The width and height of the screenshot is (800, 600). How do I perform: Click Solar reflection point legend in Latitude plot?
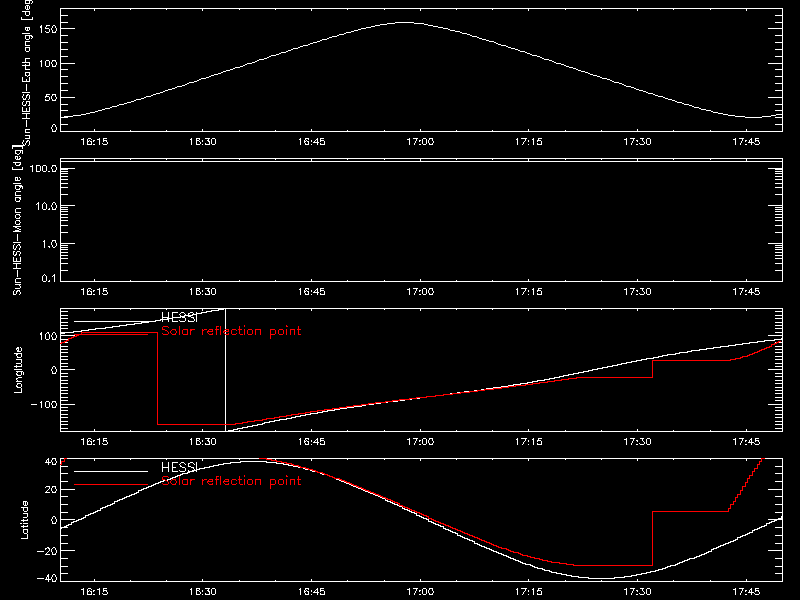tap(231, 481)
